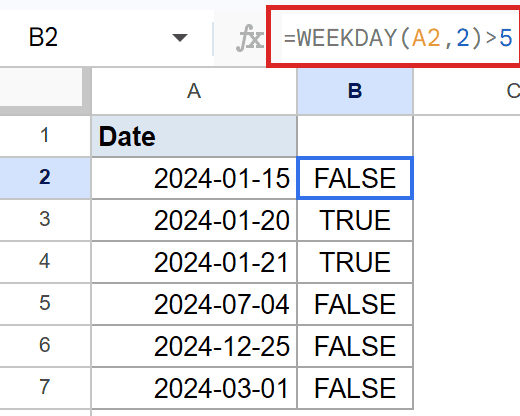The height and width of the screenshot is (416, 520).
Task: Select the TRUE cell beside 2024-01-21
Action: pos(355,262)
